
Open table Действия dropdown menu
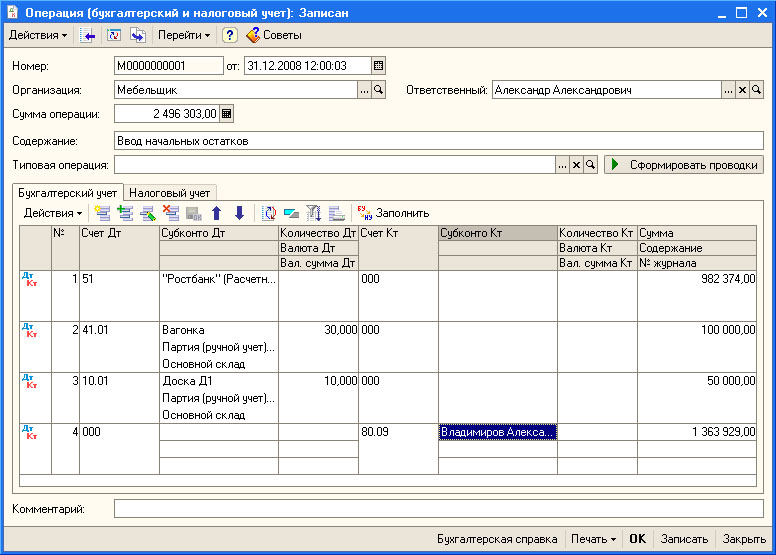coord(53,213)
